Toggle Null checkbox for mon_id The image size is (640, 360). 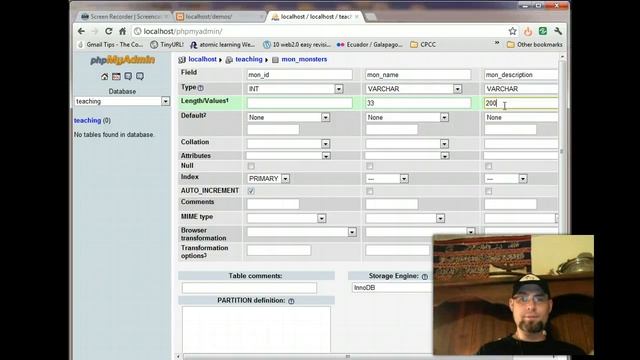pyautogui.click(x=251, y=166)
